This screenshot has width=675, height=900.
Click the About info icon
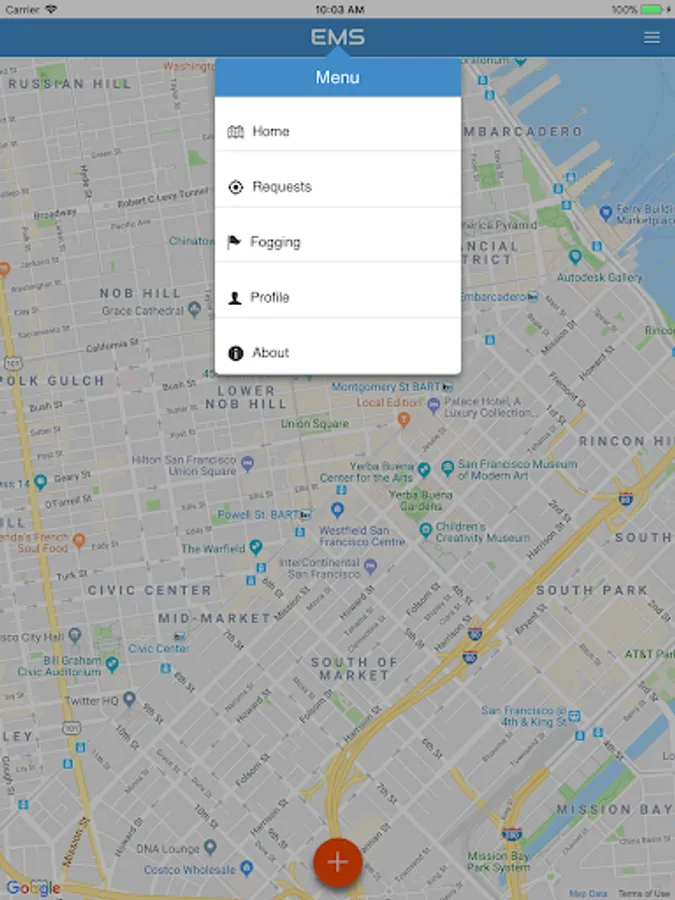[x=235, y=353]
